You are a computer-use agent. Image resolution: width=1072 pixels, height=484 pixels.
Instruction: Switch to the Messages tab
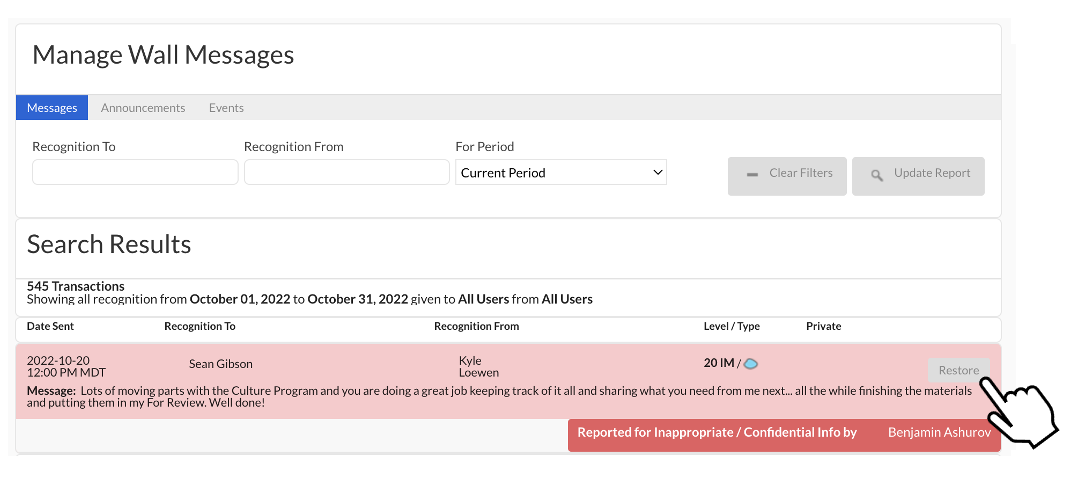[x=52, y=107]
